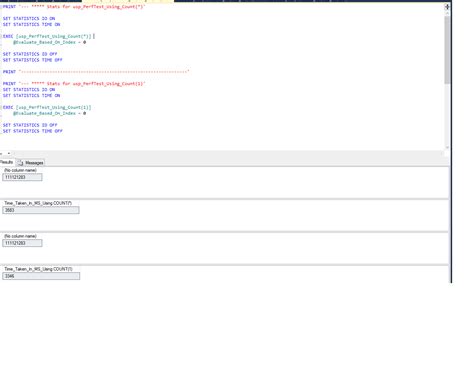Click the editor scrollbar down arrow
474x379 pixels.
point(447,147)
